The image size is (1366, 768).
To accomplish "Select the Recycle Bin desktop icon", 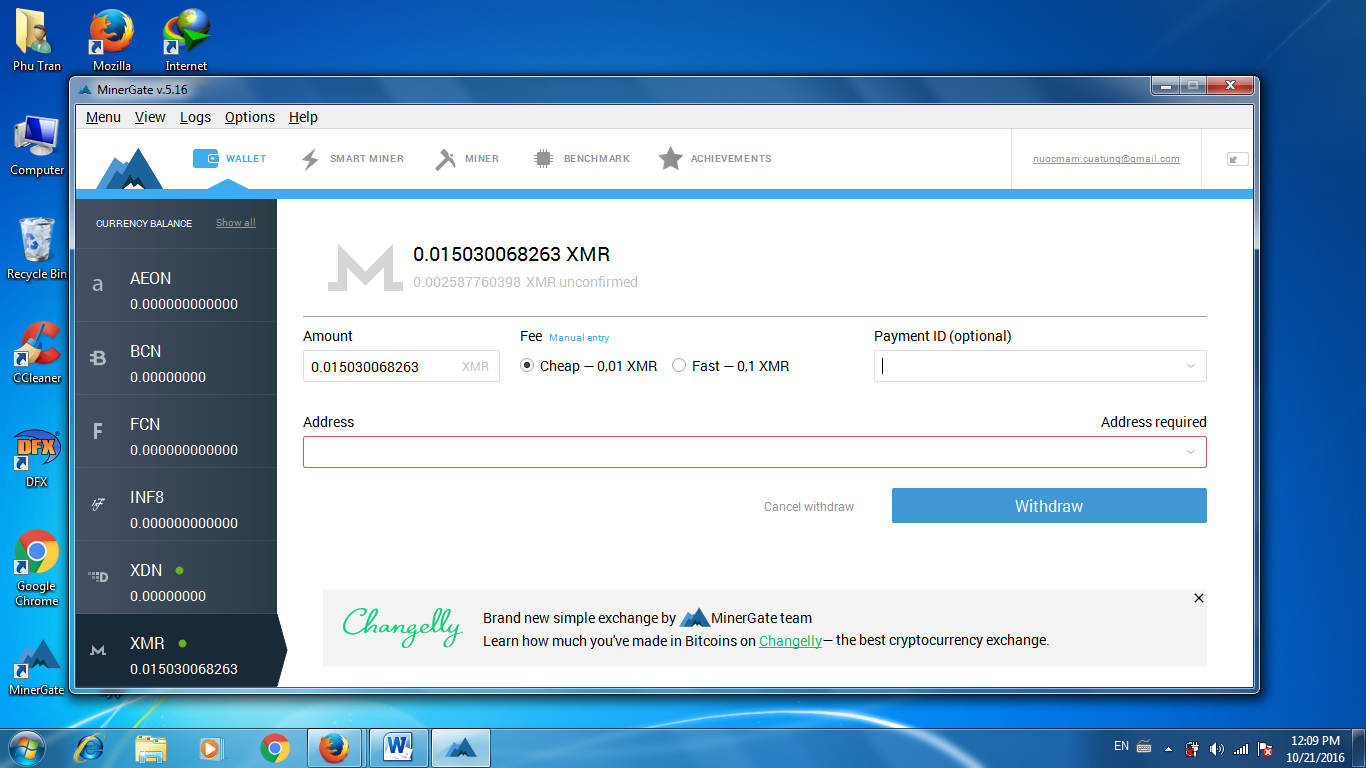I will [37, 249].
